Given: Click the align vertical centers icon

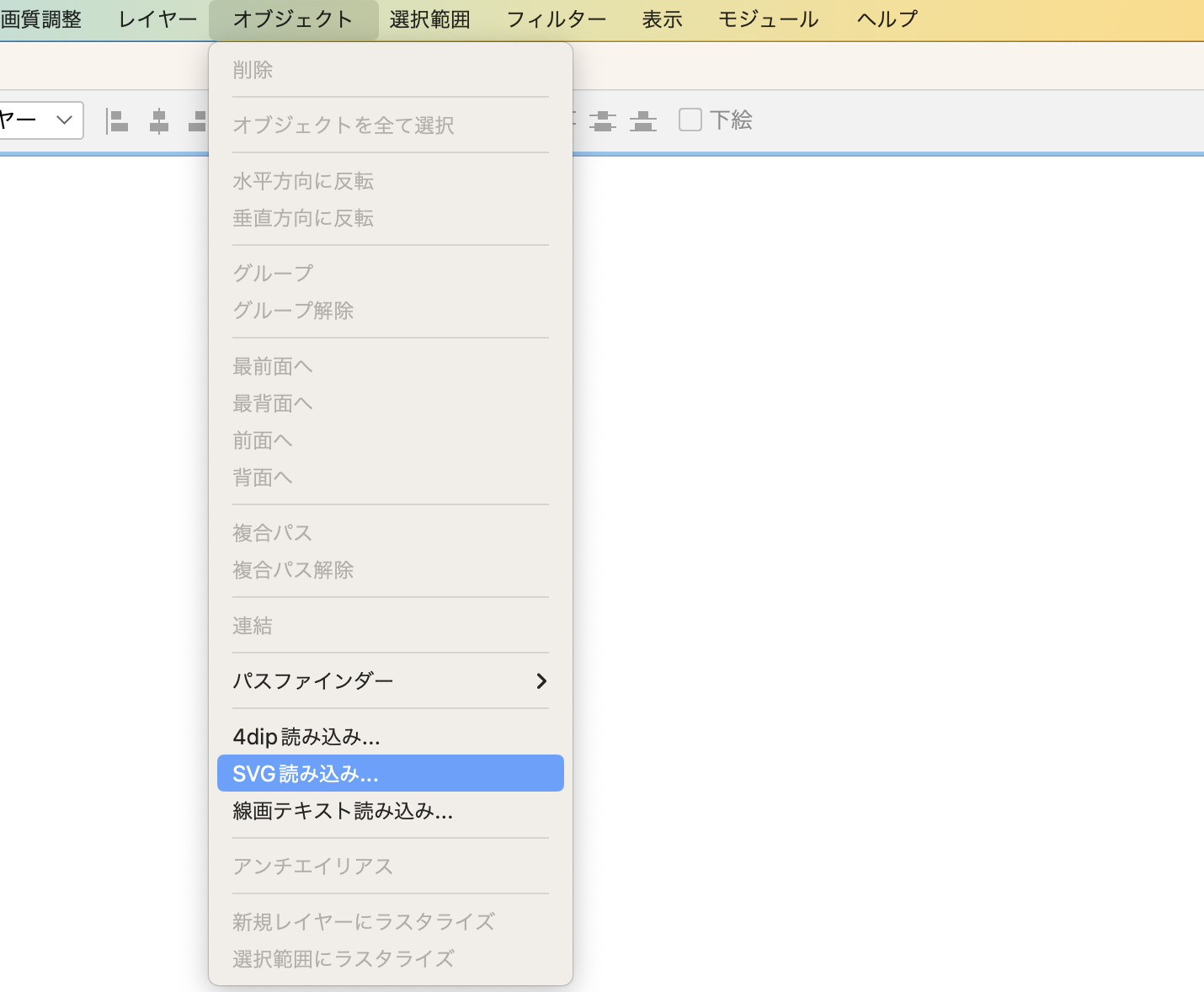Looking at the screenshot, I should click(603, 121).
